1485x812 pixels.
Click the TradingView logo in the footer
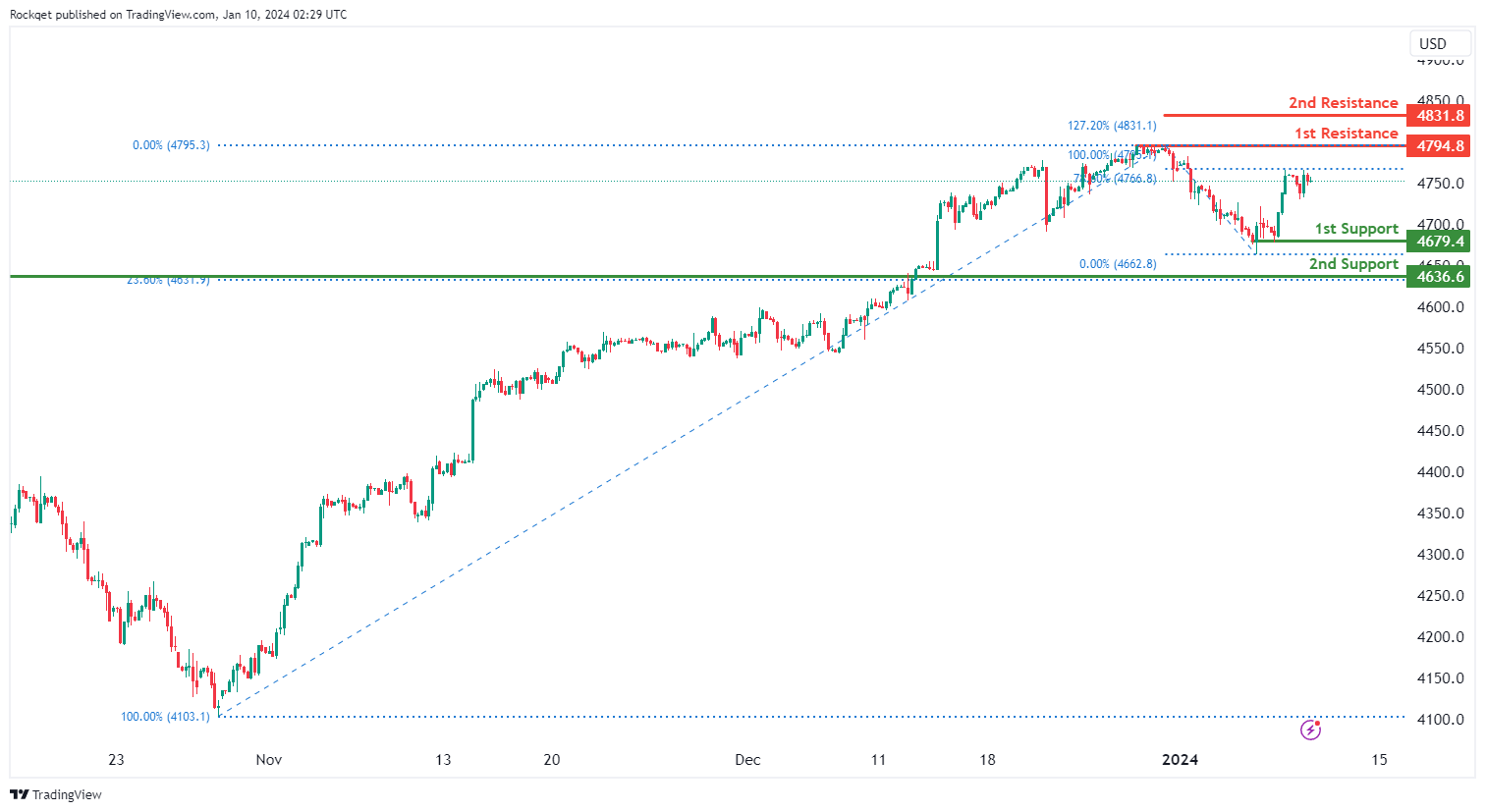click(x=57, y=794)
